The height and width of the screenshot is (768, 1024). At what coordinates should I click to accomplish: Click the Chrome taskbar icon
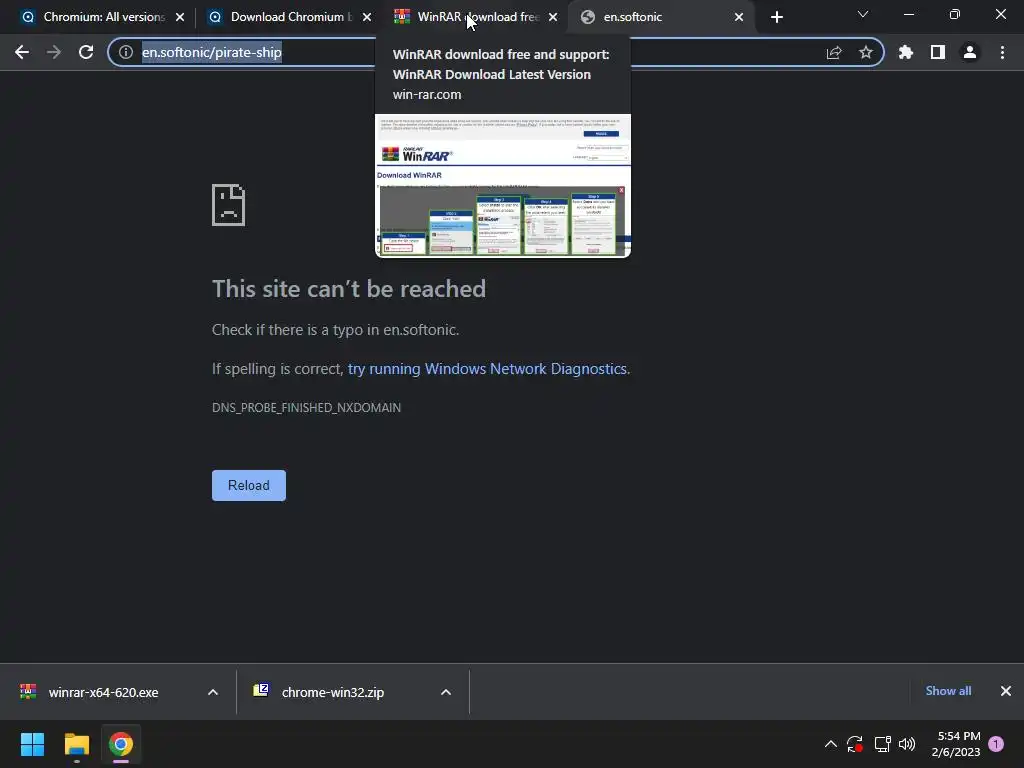click(121, 744)
